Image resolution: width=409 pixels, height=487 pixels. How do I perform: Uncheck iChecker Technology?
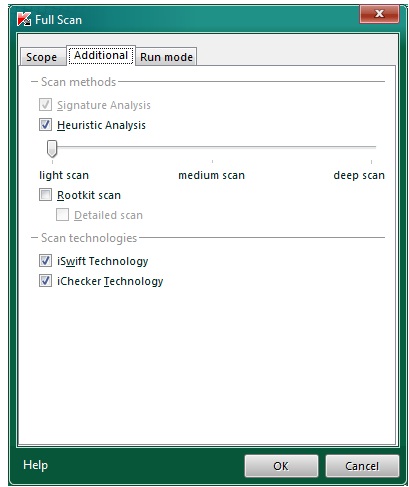45,281
